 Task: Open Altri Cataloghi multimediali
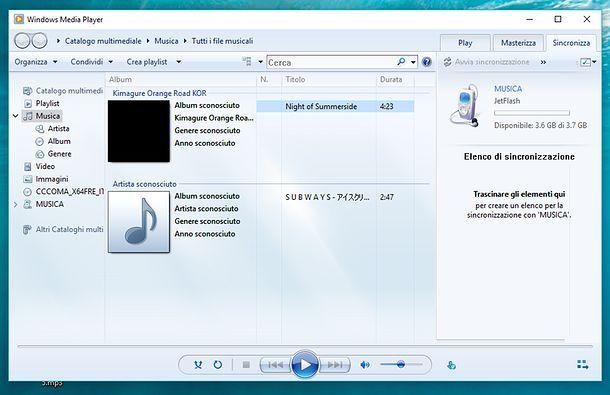click(63, 229)
